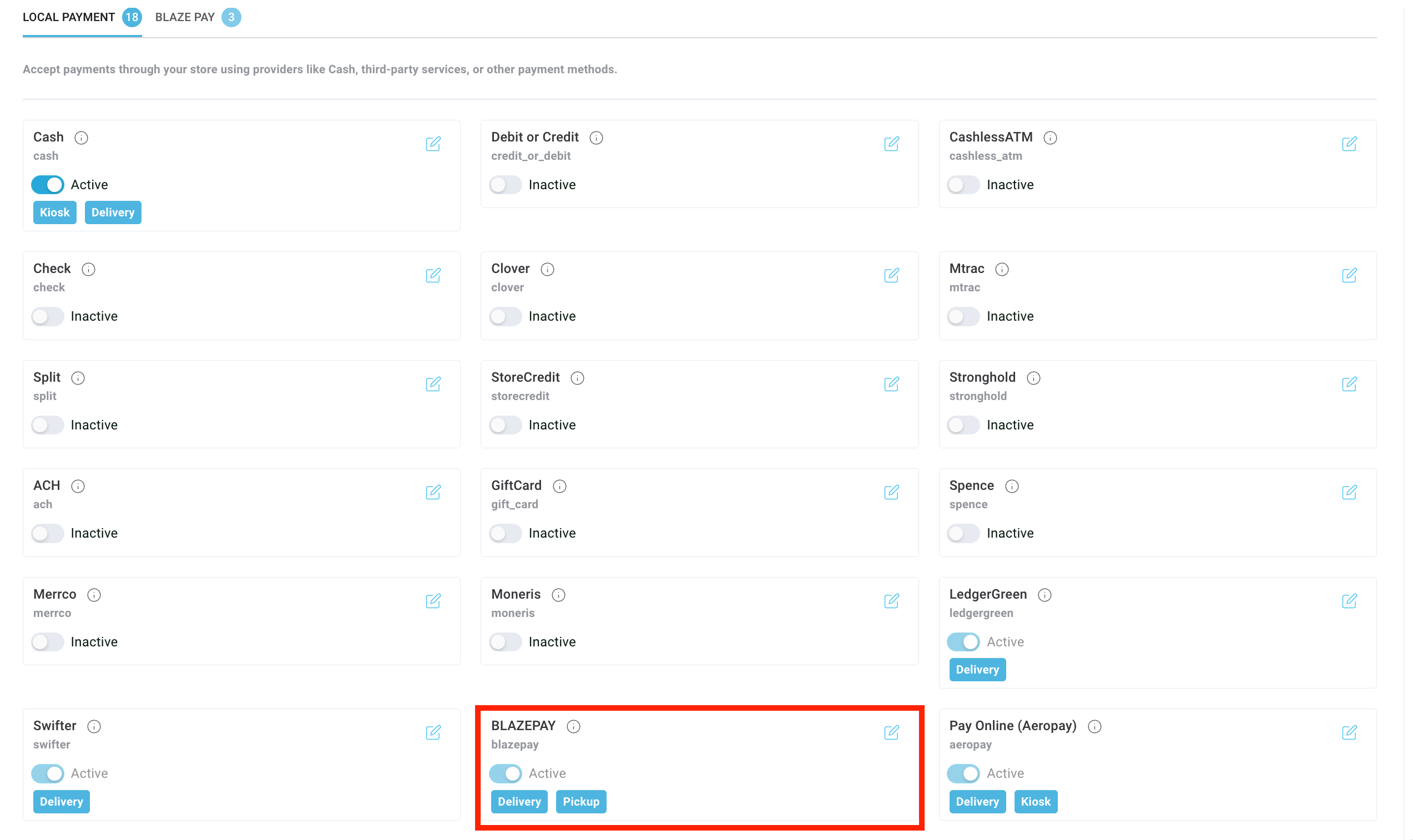Edit the Clover payment method
Viewport: 1413px width, 840px height.
click(x=891, y=275)
